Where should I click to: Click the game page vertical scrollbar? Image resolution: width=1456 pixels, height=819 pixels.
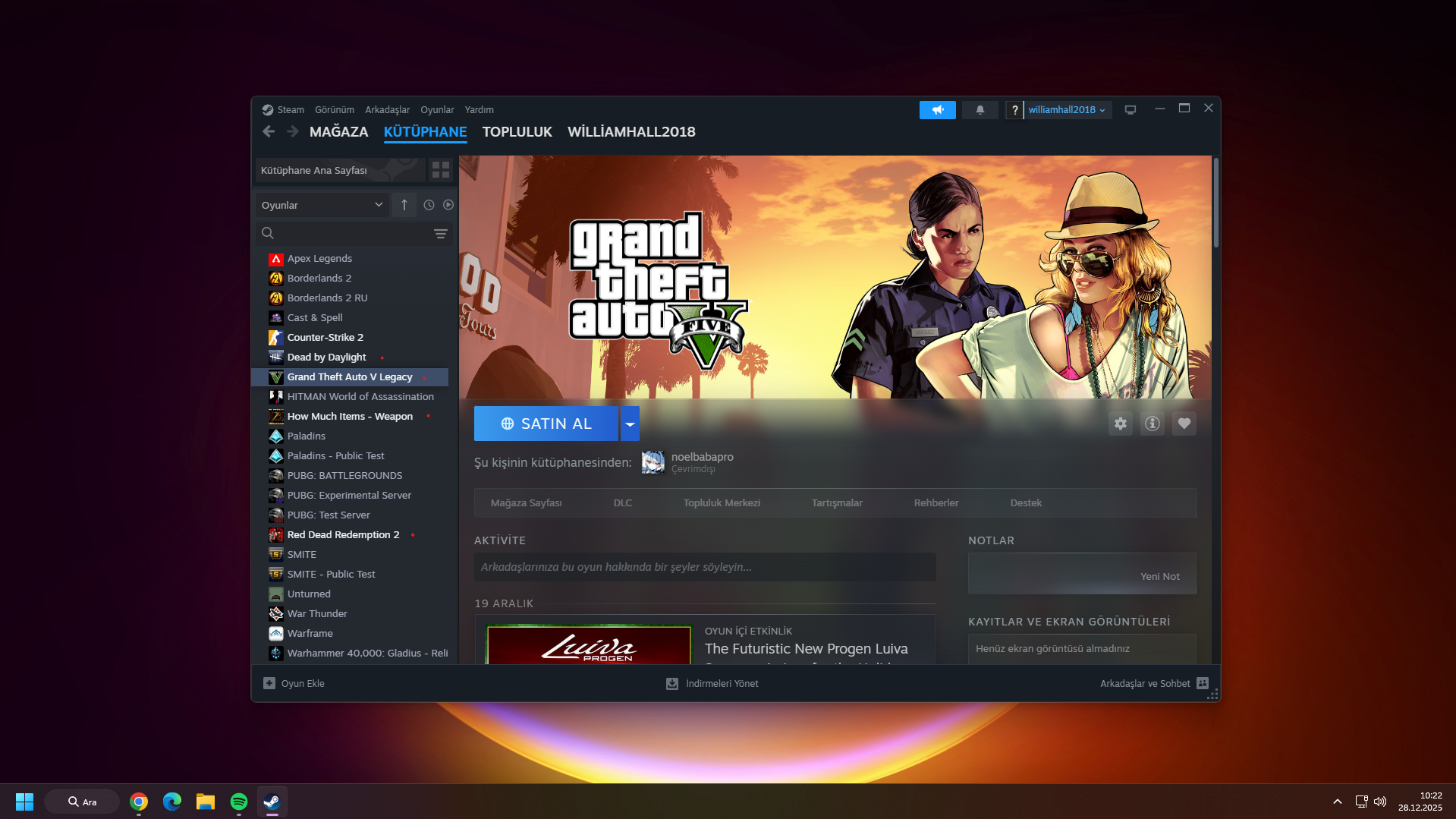pos(1216,203)
